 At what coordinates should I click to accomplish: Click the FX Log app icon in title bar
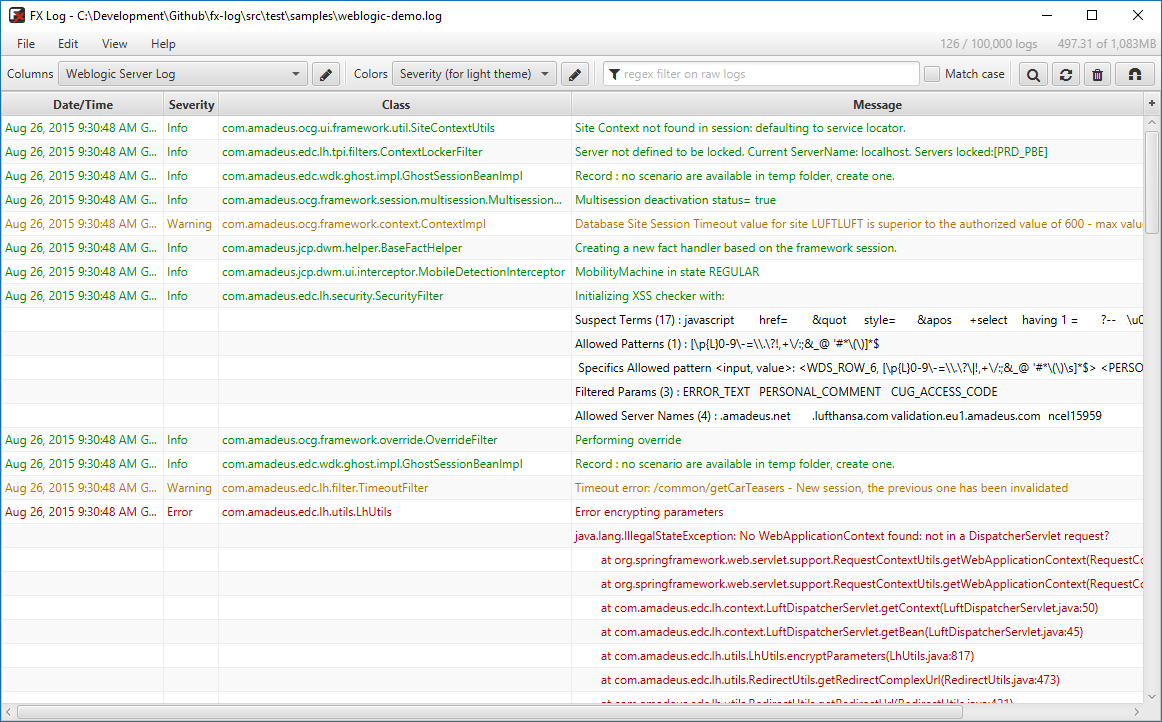tap(16, 16)
